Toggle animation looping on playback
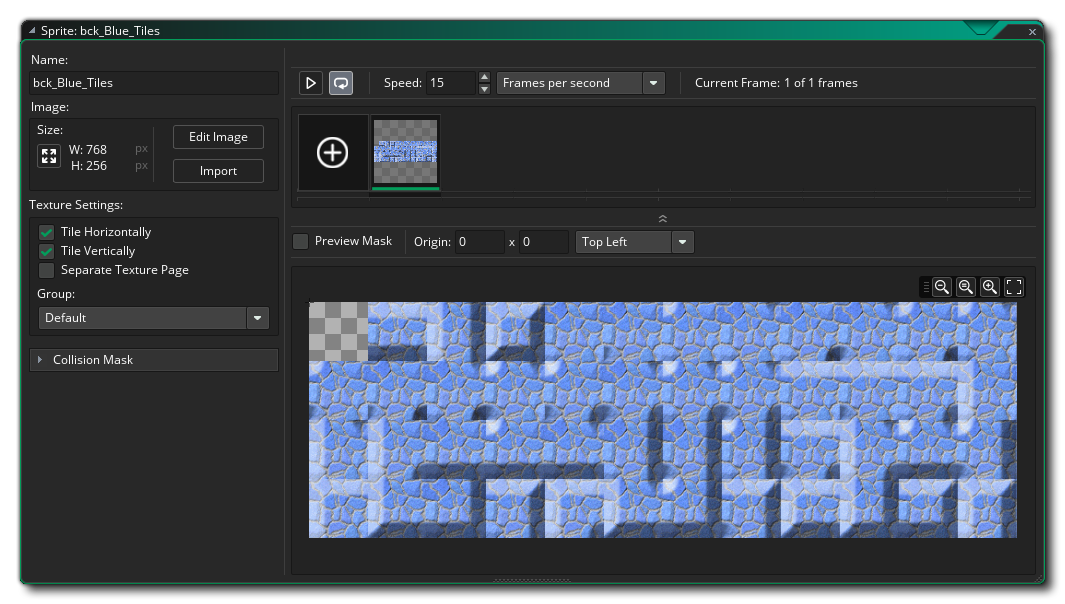This screenshot has width=1065, height=604. tap(339, 83)
